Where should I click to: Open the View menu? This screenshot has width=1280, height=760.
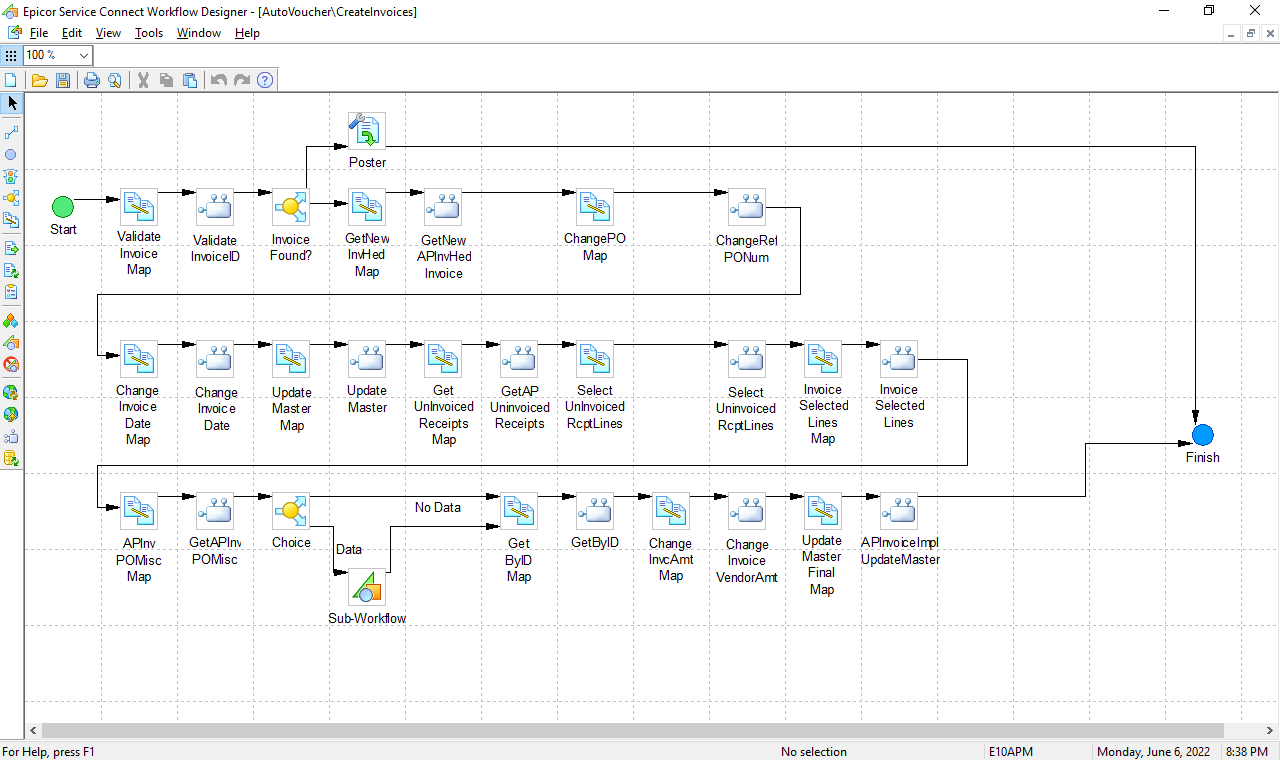click(x=108, y=33)
